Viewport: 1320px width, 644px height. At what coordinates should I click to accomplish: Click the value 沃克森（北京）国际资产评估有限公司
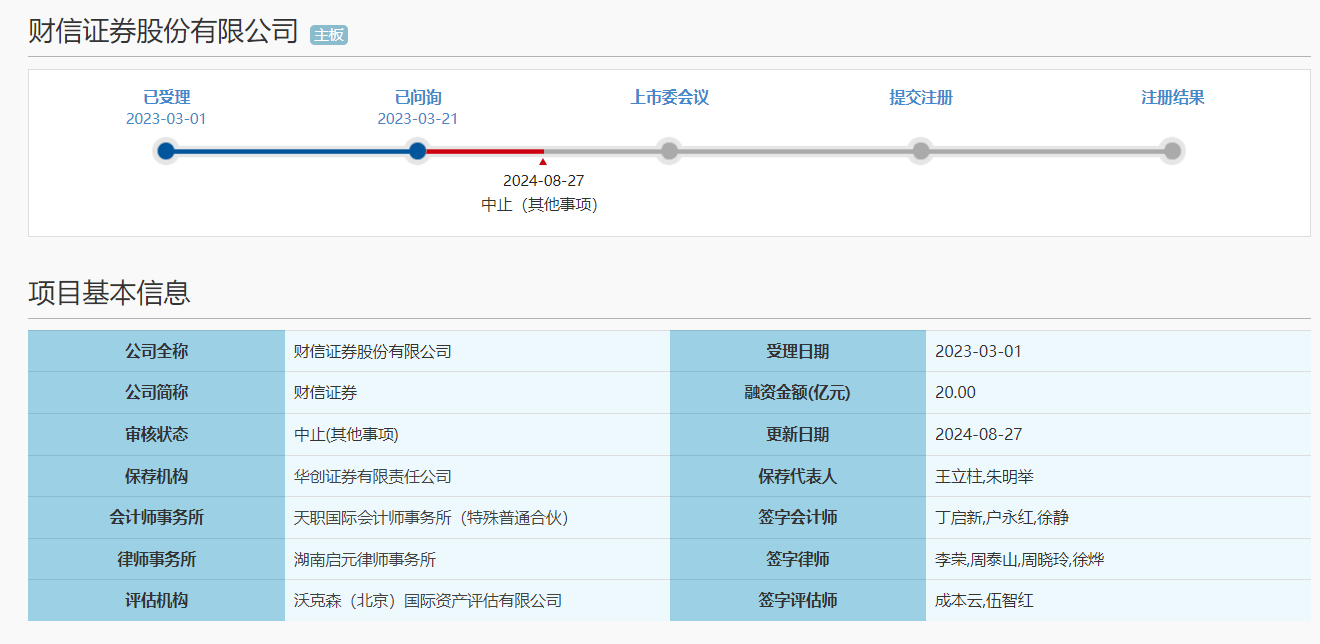click(x=428, y=600)
